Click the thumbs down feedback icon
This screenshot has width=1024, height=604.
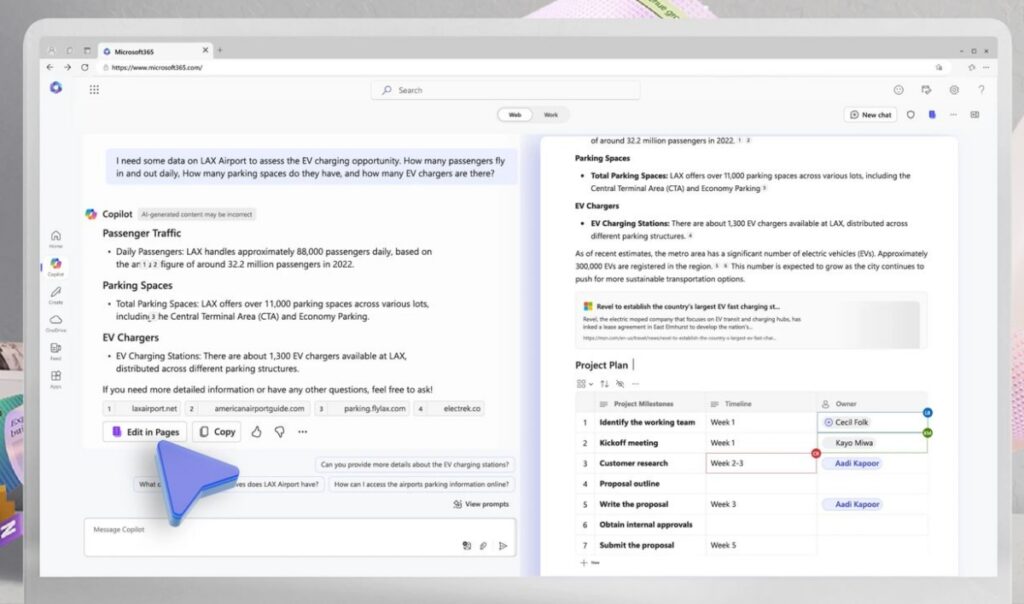(279, 432)
